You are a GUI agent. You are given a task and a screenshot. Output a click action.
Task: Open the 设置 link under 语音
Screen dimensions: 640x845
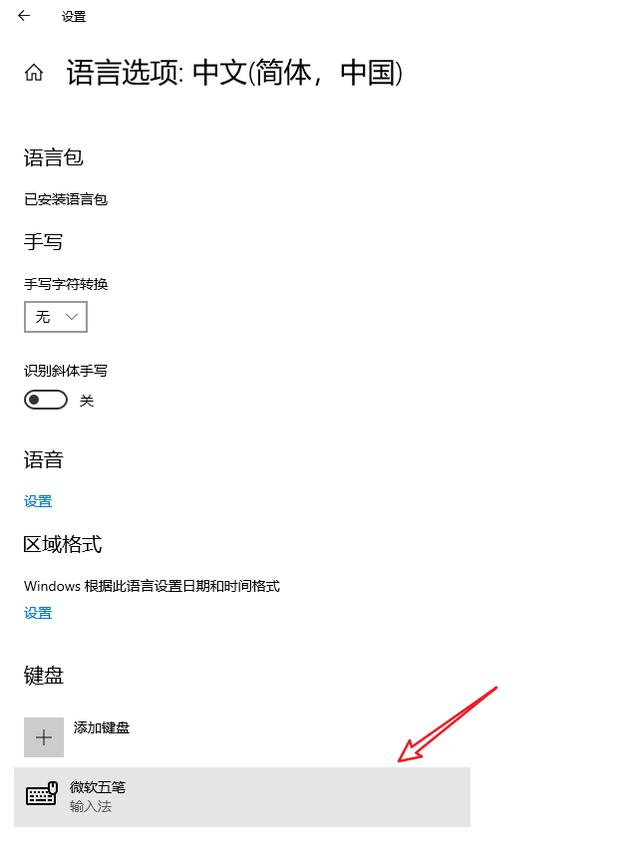tap(38, 501)
